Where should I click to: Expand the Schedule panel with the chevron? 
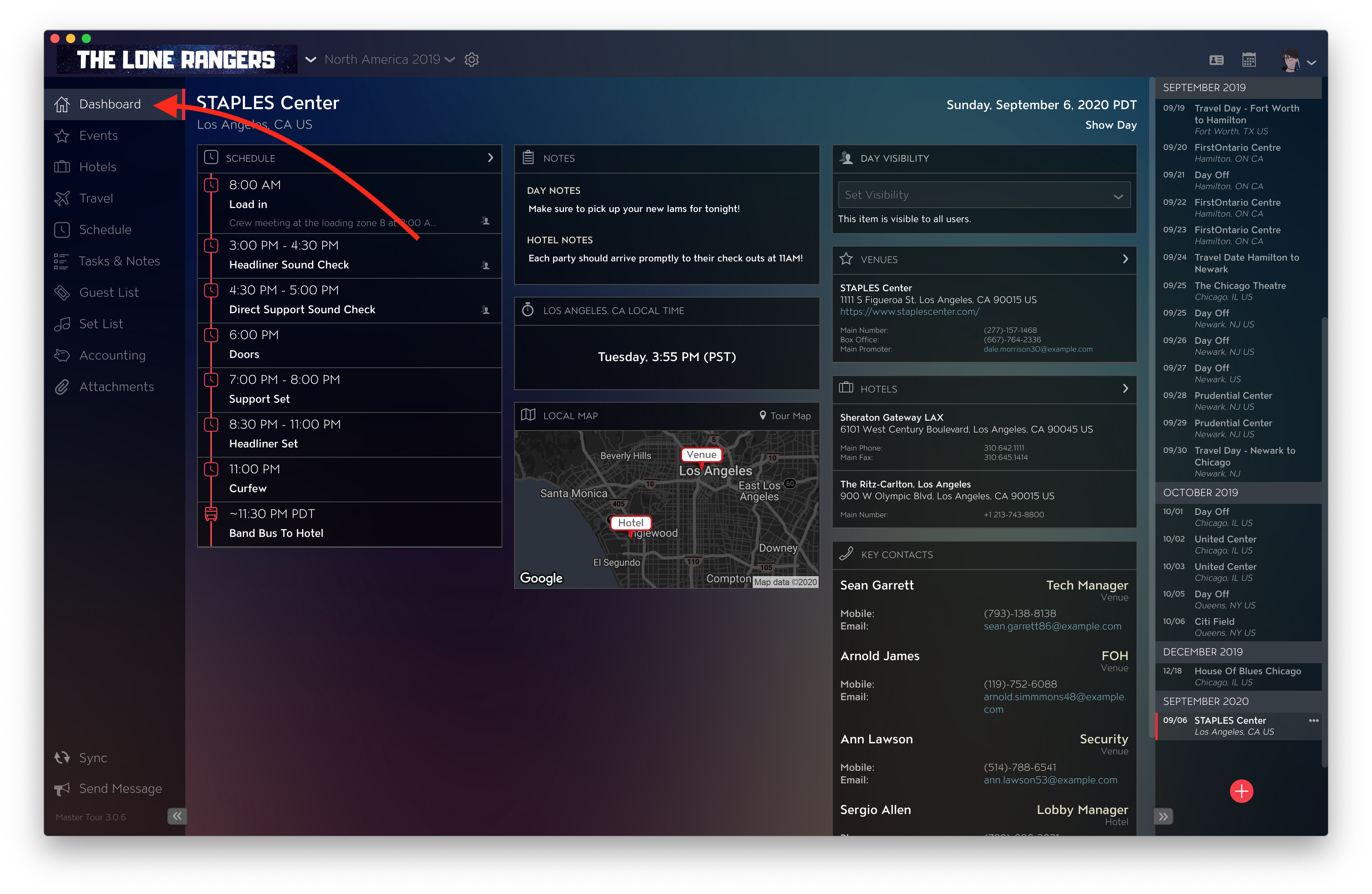490,158
